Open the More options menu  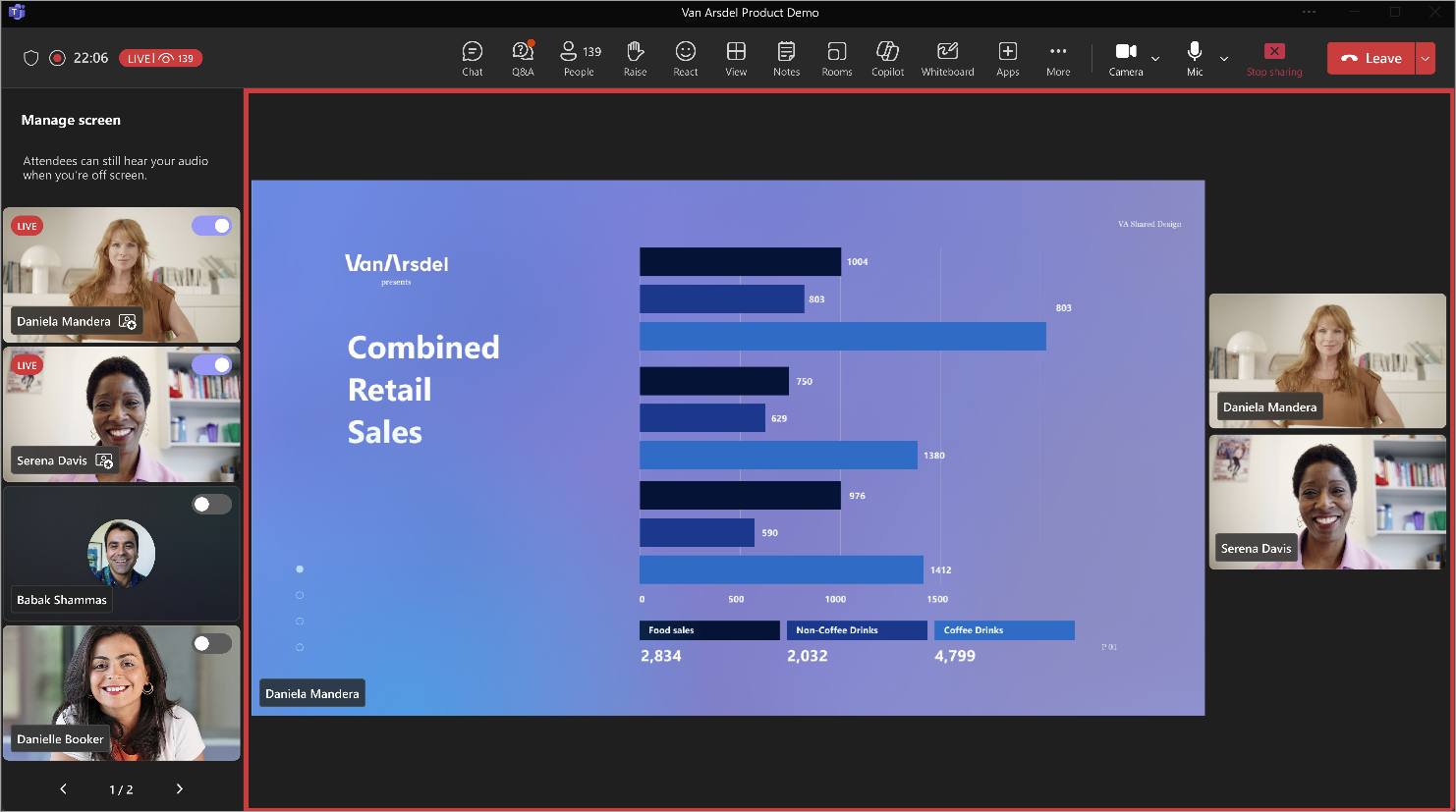pos(1058,59)
